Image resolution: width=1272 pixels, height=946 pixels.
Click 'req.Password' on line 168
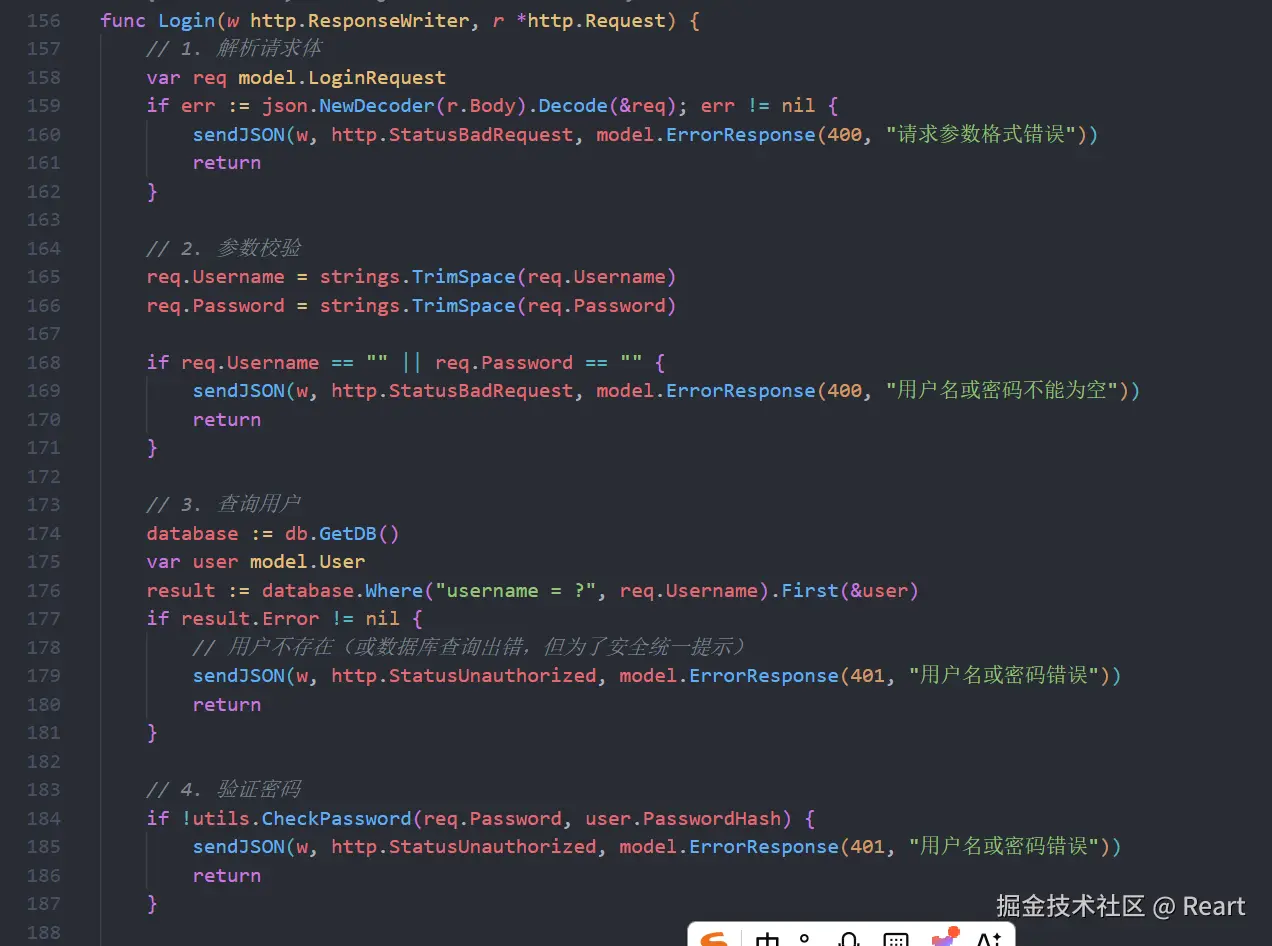point(504,362)
